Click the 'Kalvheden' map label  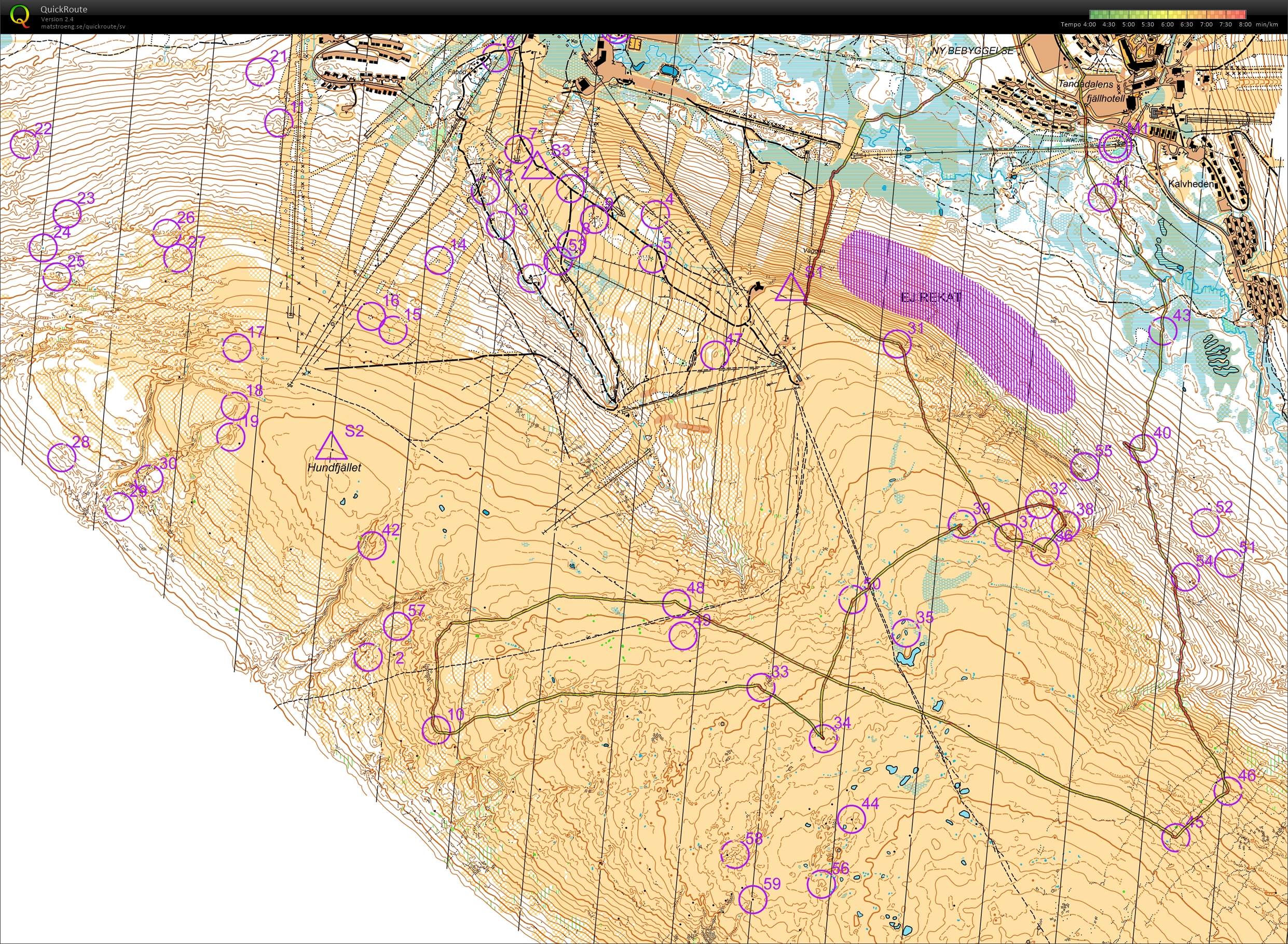click(1191, 184)
